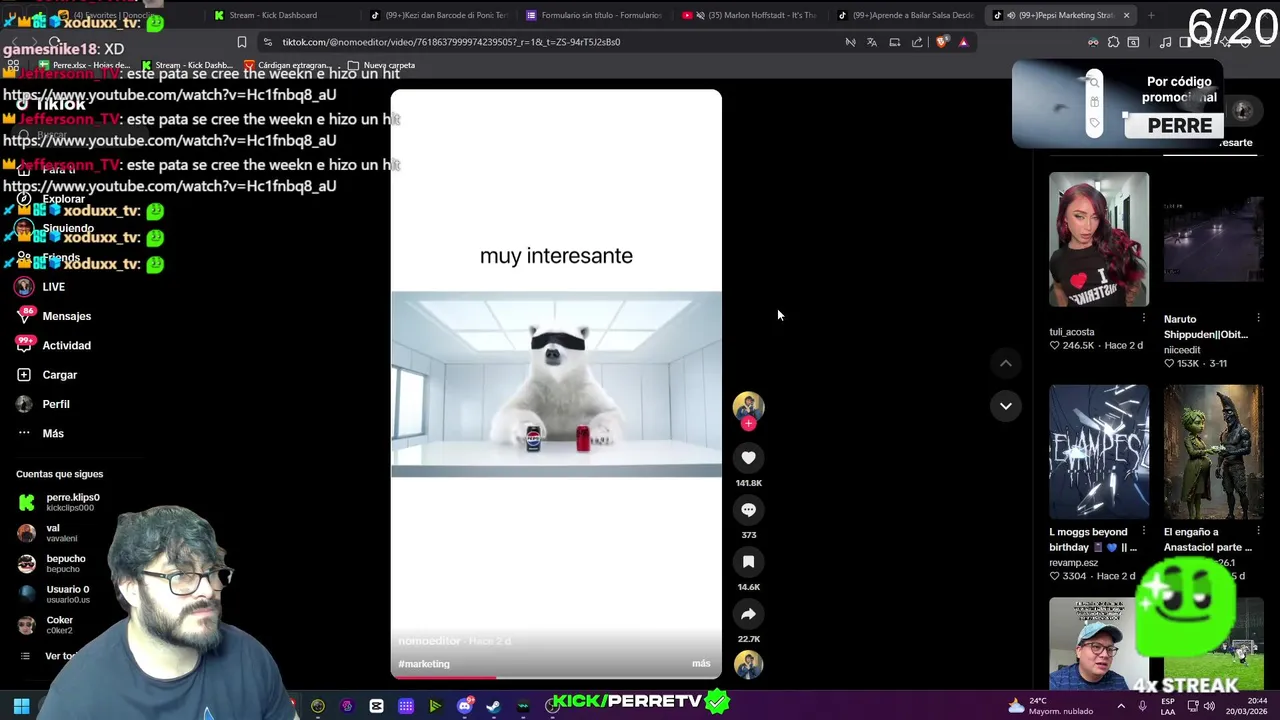Open 'Stream - Kick Dashb...' bookmark

tap(187, 65)
